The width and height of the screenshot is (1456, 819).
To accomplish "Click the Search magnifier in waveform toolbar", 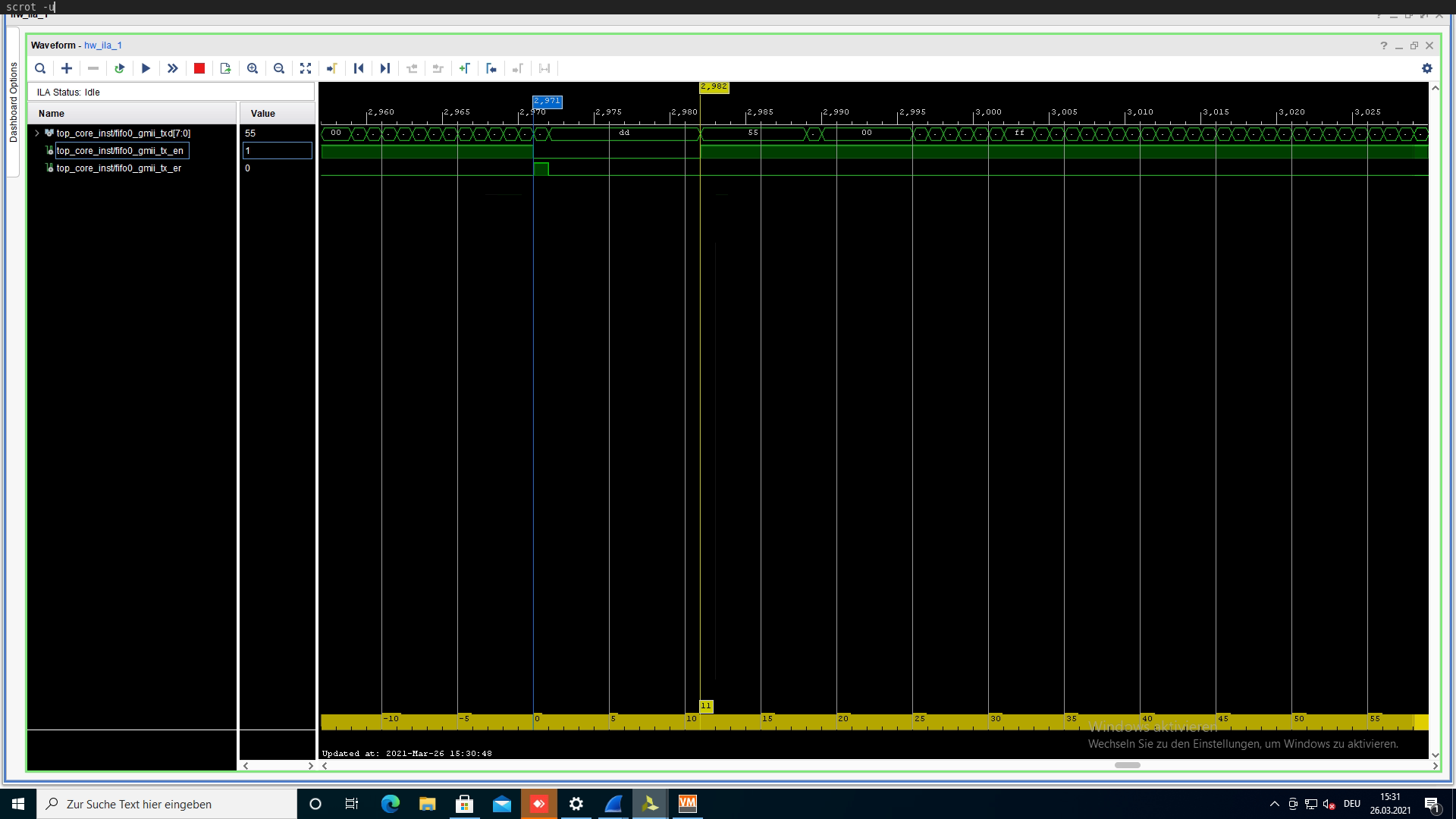I will (x=40, y=68).
